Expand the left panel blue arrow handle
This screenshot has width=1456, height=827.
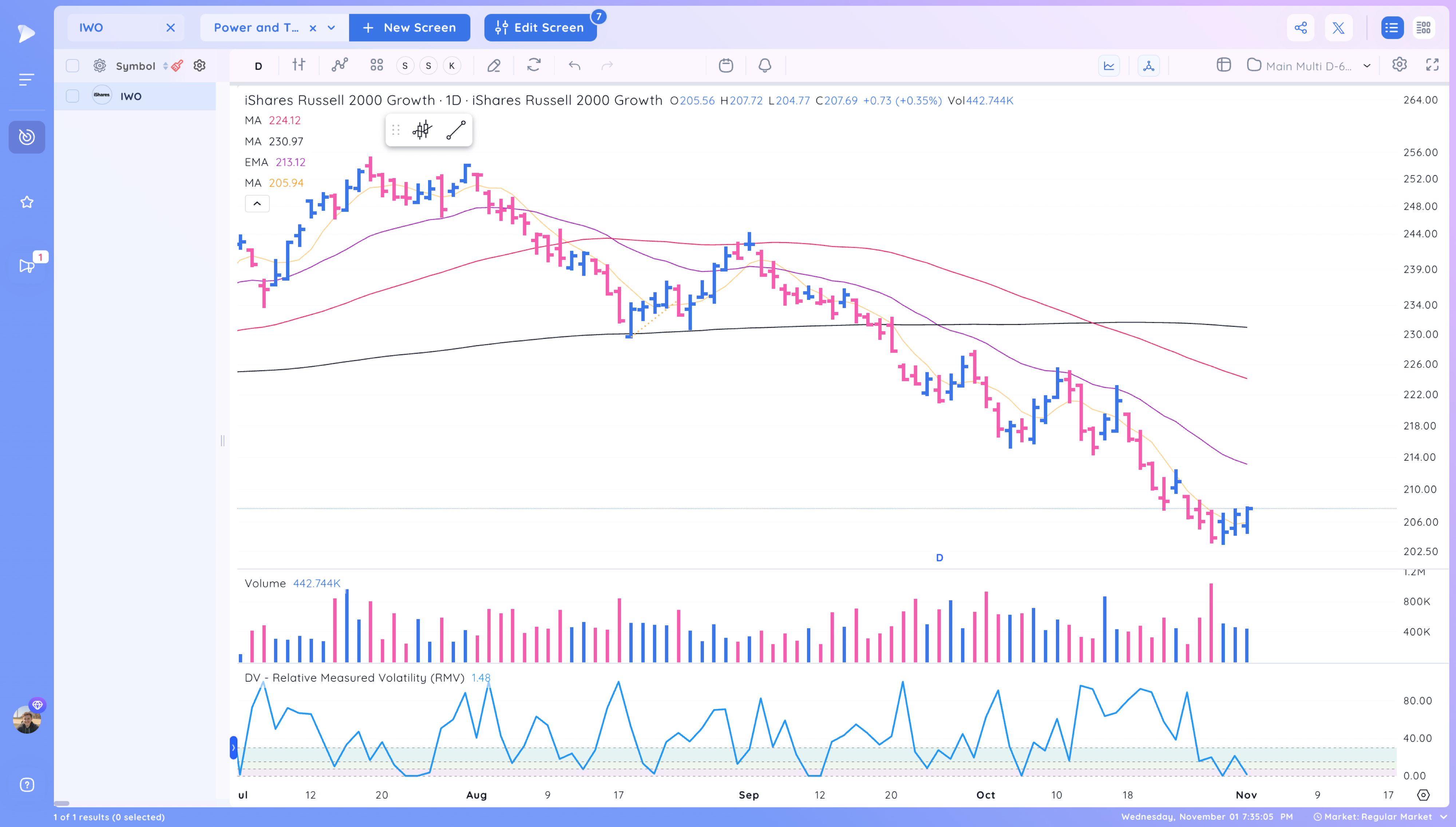click(233, 748)
